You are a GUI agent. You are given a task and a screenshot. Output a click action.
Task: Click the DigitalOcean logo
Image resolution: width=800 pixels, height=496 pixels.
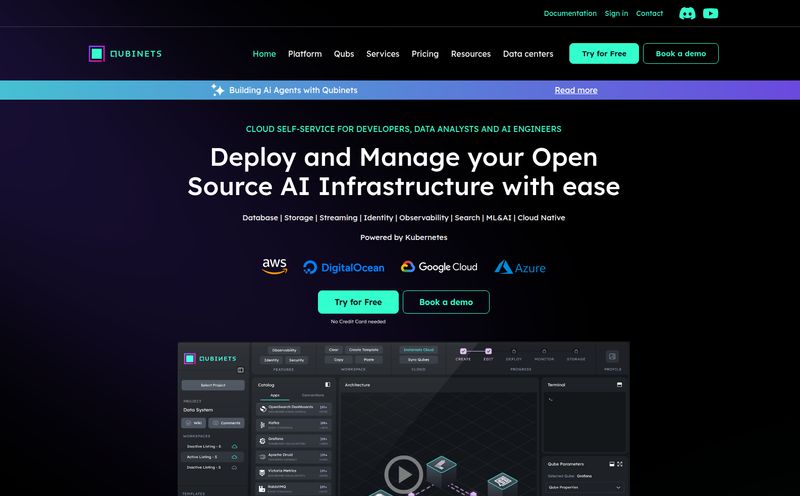point(343,267)
